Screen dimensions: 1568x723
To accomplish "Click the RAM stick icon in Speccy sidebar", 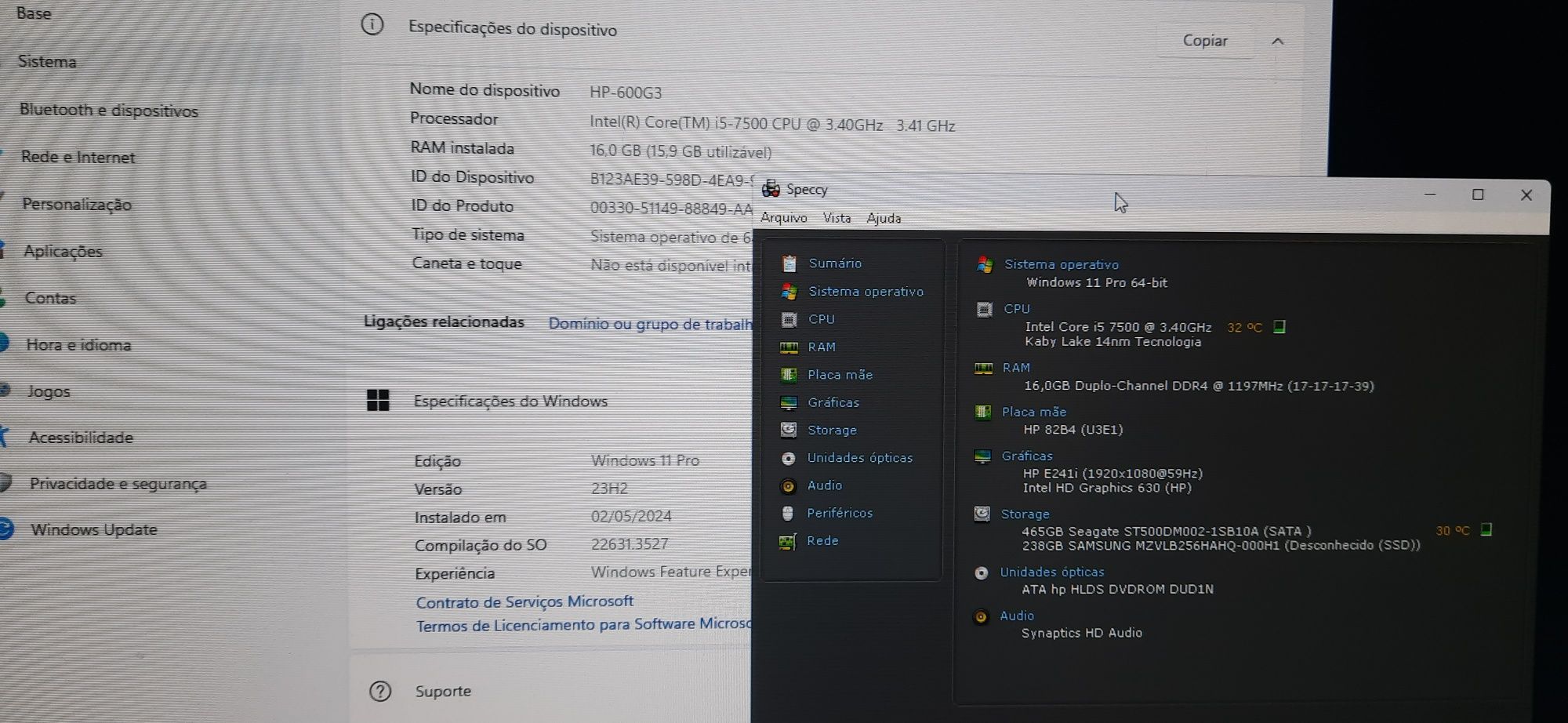I will click(789, 347).
